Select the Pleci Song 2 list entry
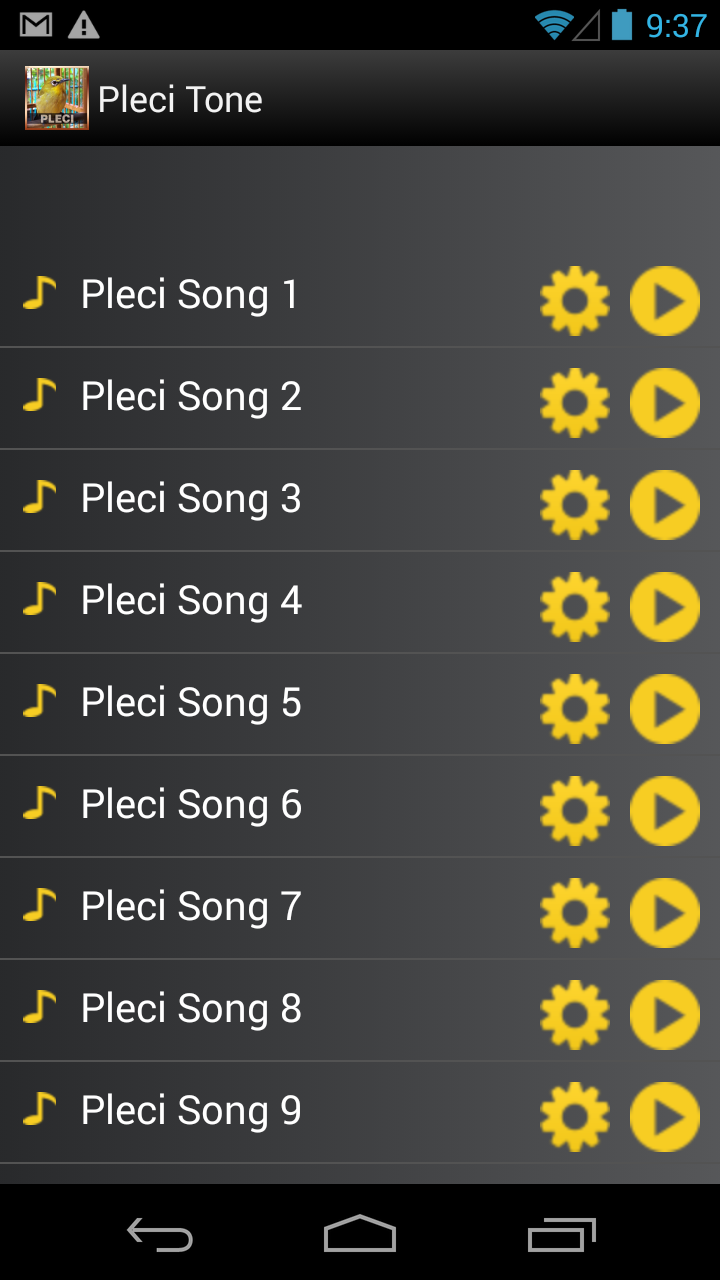The image size is (720, 1280). click(191, 397)
